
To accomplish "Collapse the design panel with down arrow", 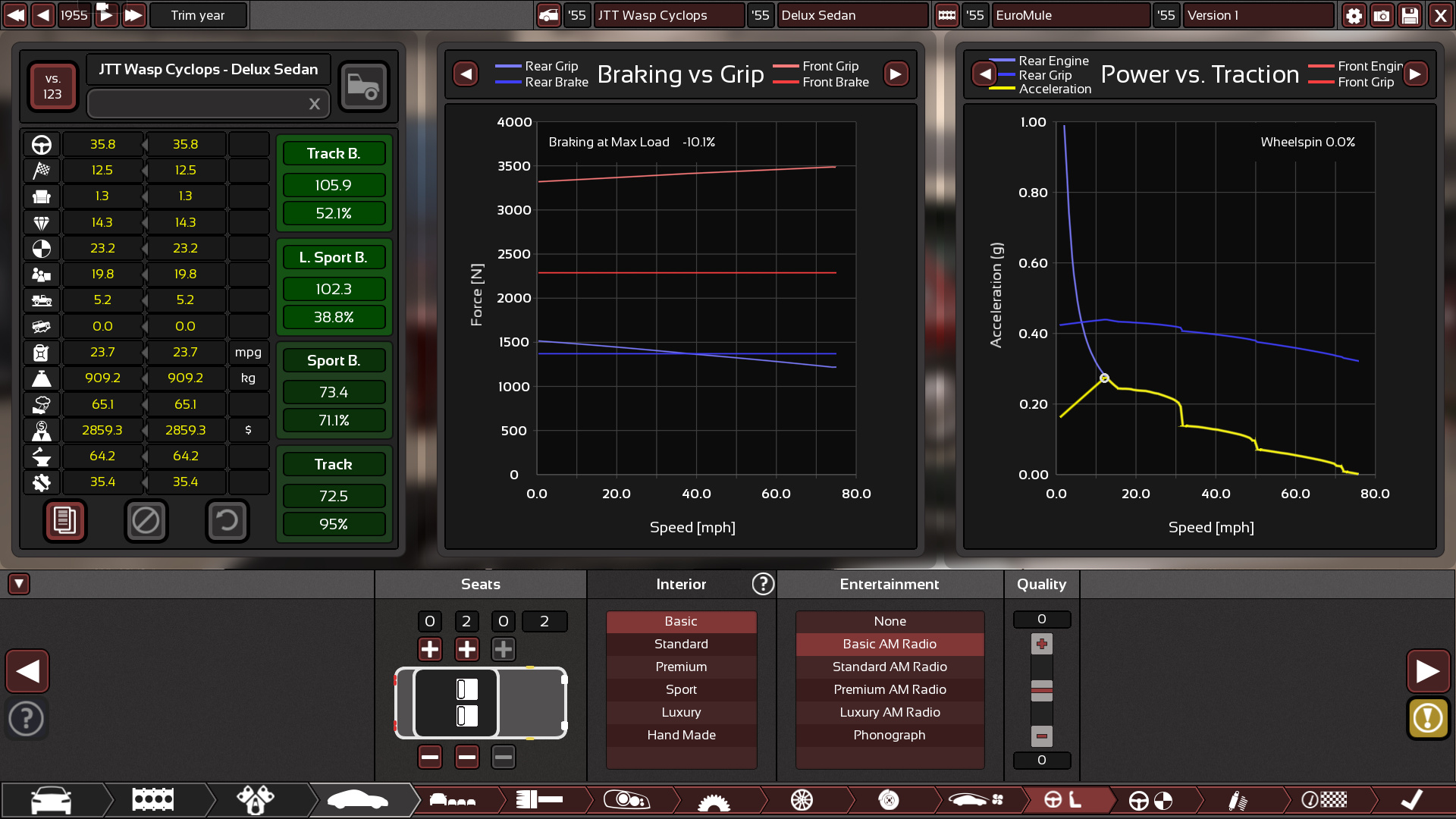I will pyautogui.click(x=19, y=584).
